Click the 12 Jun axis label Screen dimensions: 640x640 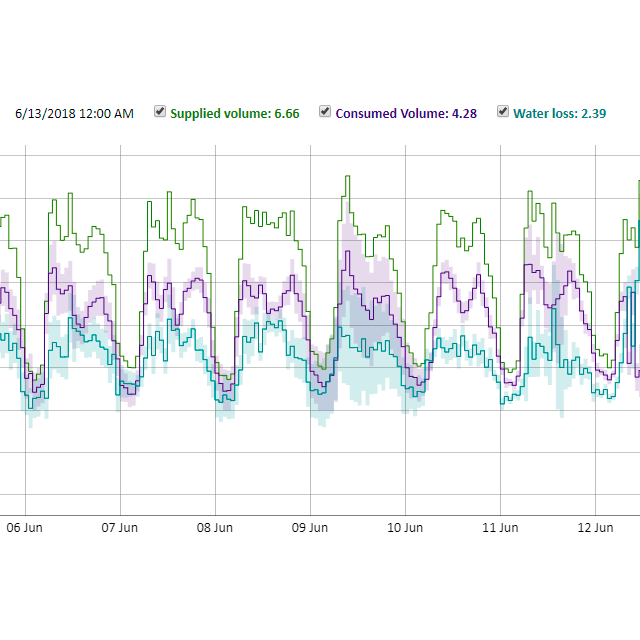point(596,527)
